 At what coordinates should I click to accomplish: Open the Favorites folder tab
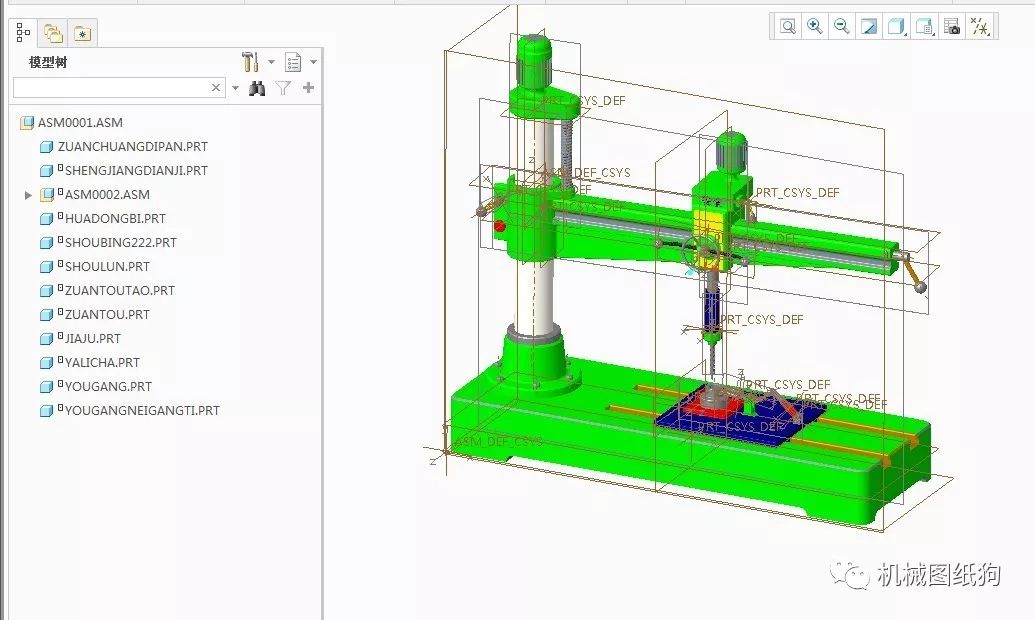pyautogui.click(x=83, y=33)
